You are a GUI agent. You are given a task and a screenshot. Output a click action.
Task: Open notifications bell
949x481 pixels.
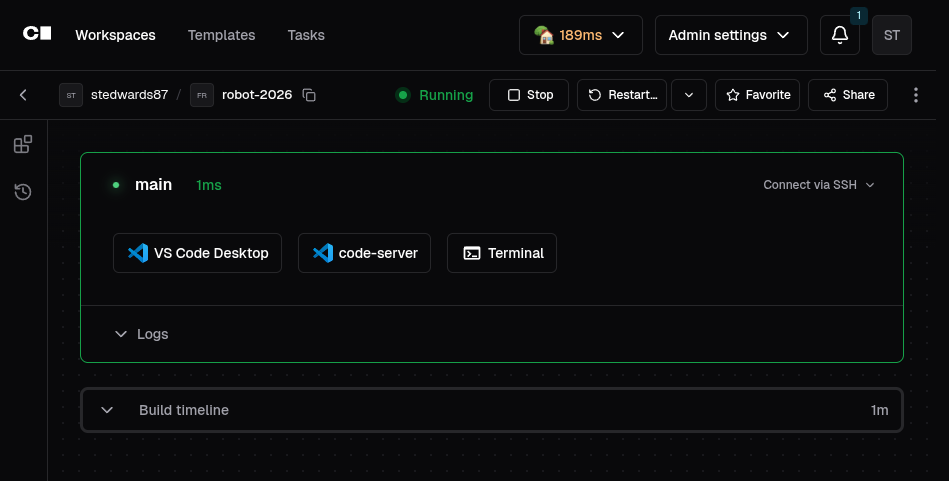click(839, 35)
